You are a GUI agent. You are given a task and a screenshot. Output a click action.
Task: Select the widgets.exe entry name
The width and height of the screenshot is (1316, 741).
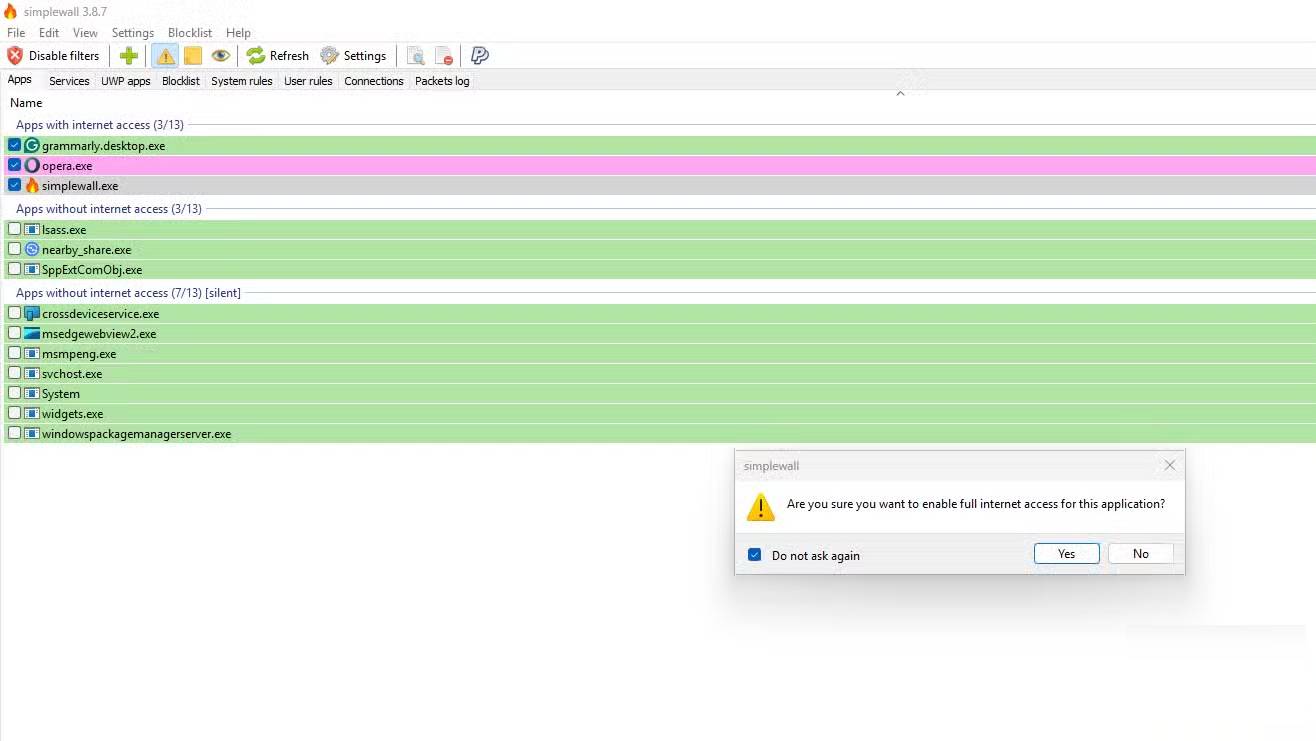click(x=73, y=414)
